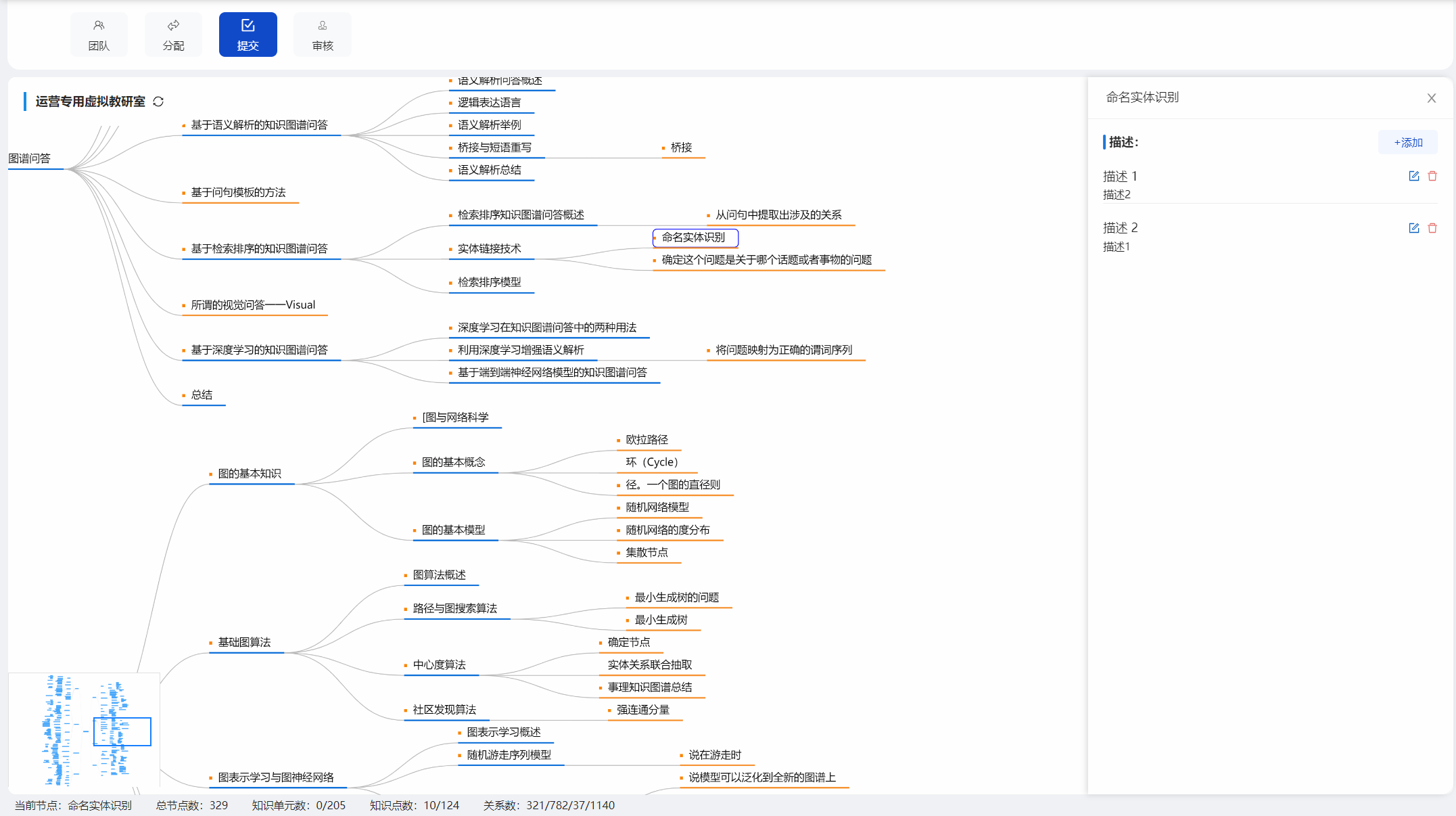Viewport: 1456px width, 816px height.
Task: Select node 基于深度学习的知识图谱问答
Action: (259, 350)
